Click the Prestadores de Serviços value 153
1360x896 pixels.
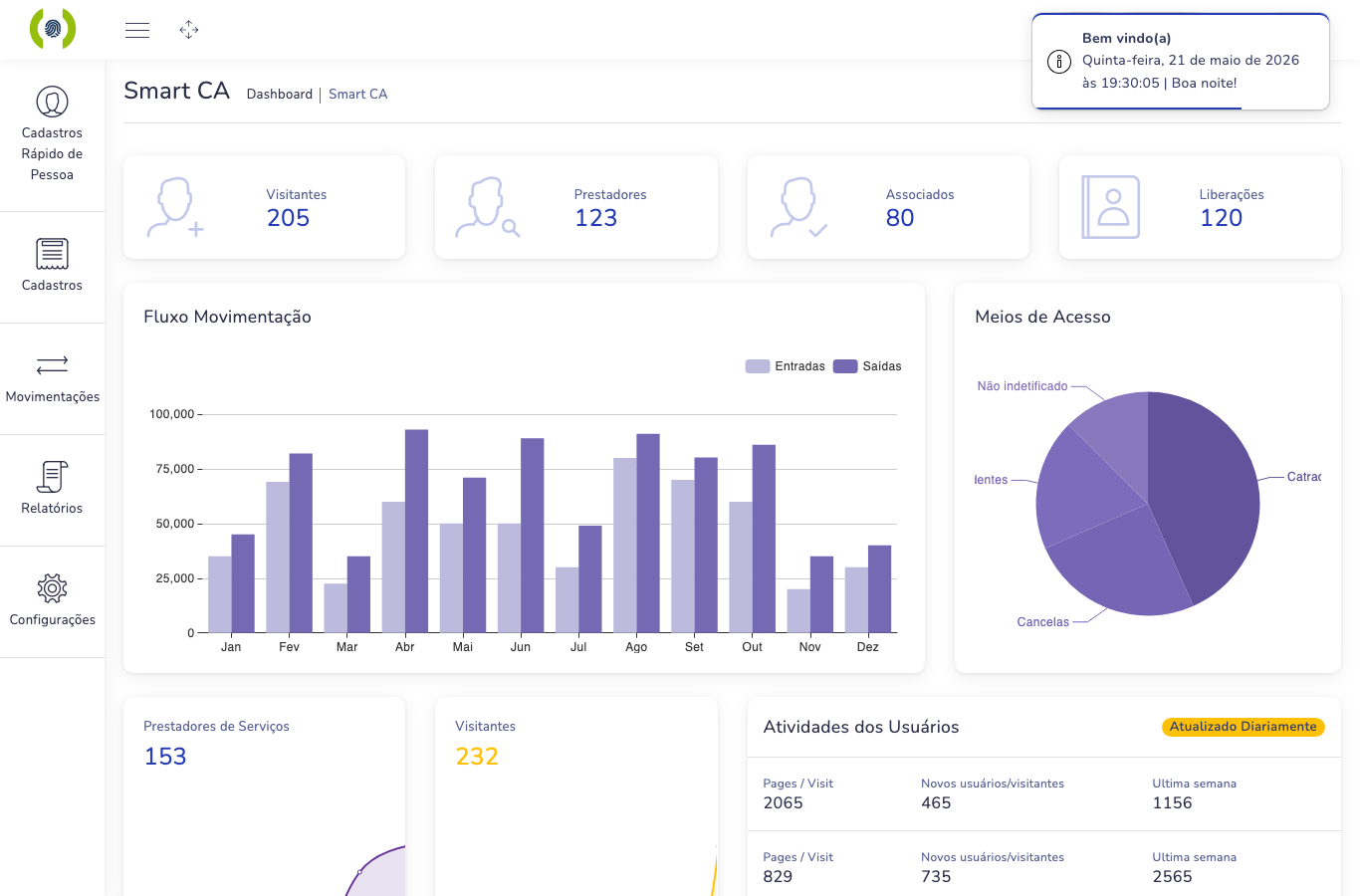[165, 757]
